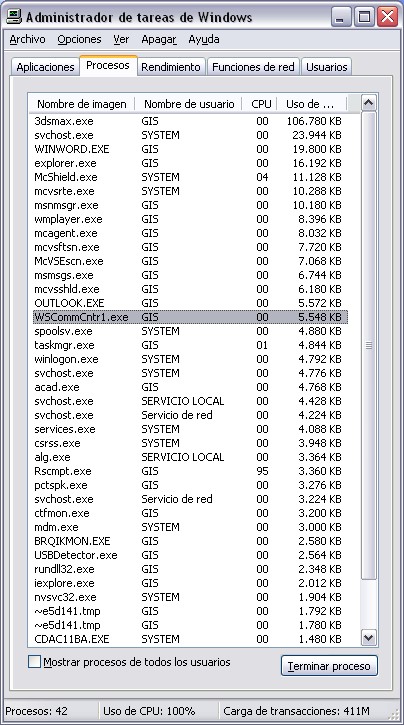Open the Apagar menu
The height and width of the screenshot is (725, 404).
tap(159, 40)
